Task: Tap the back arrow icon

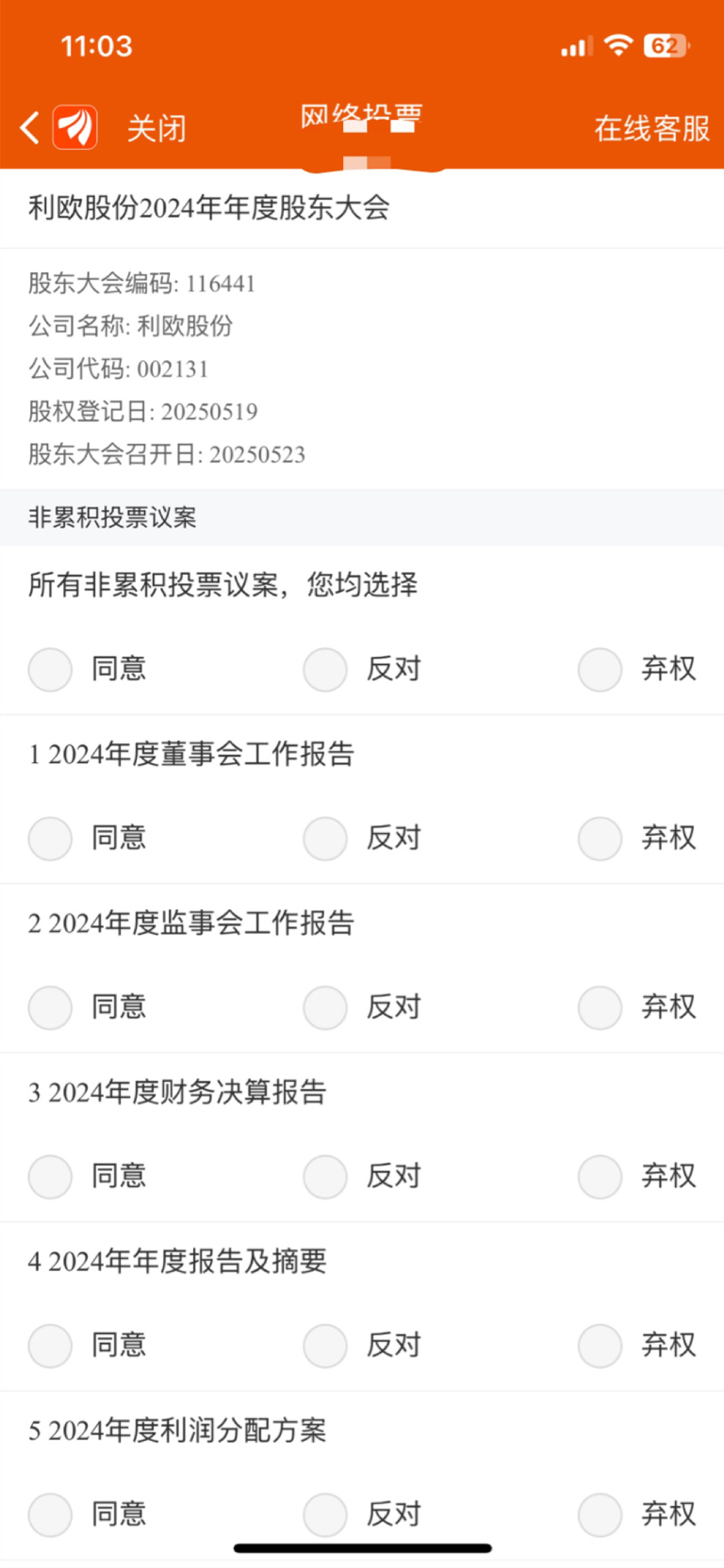Action: point(30,127)
